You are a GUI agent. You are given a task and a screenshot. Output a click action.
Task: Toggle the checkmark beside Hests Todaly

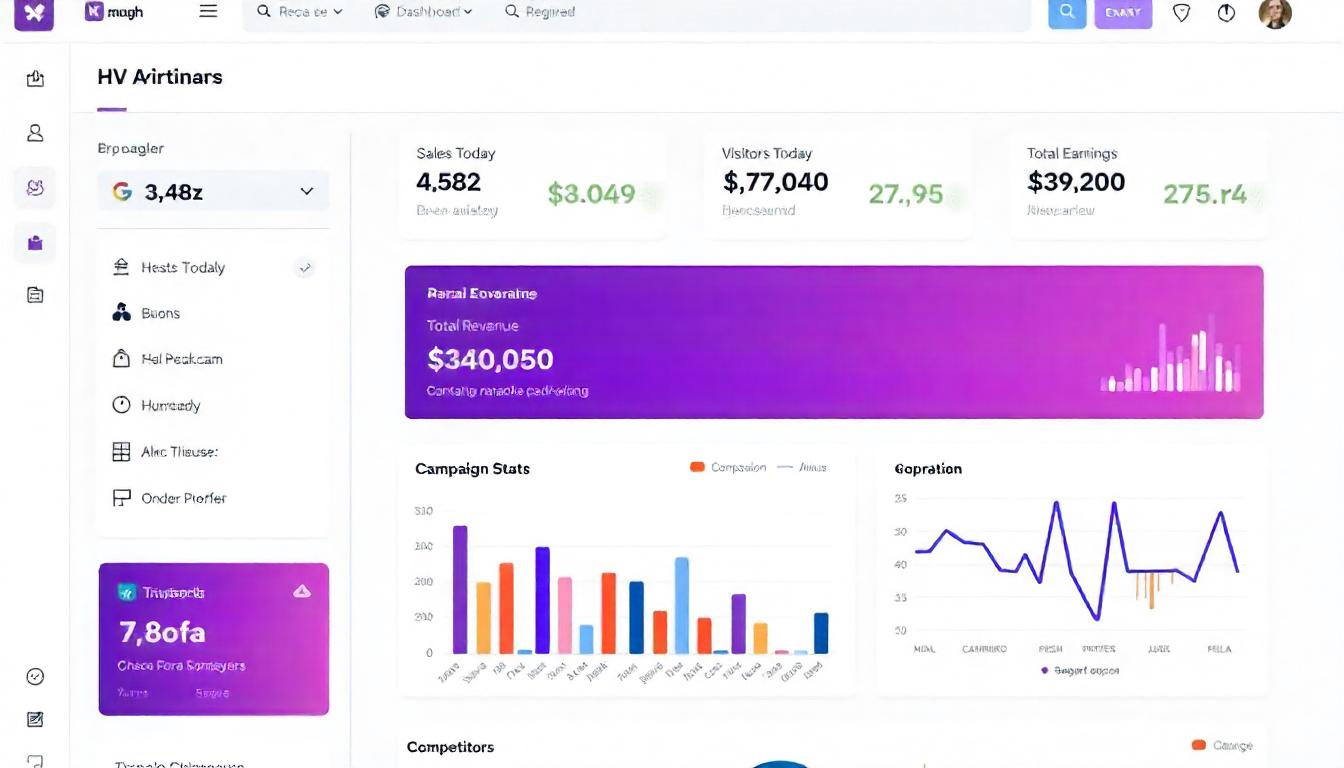(x=305, y=268)
